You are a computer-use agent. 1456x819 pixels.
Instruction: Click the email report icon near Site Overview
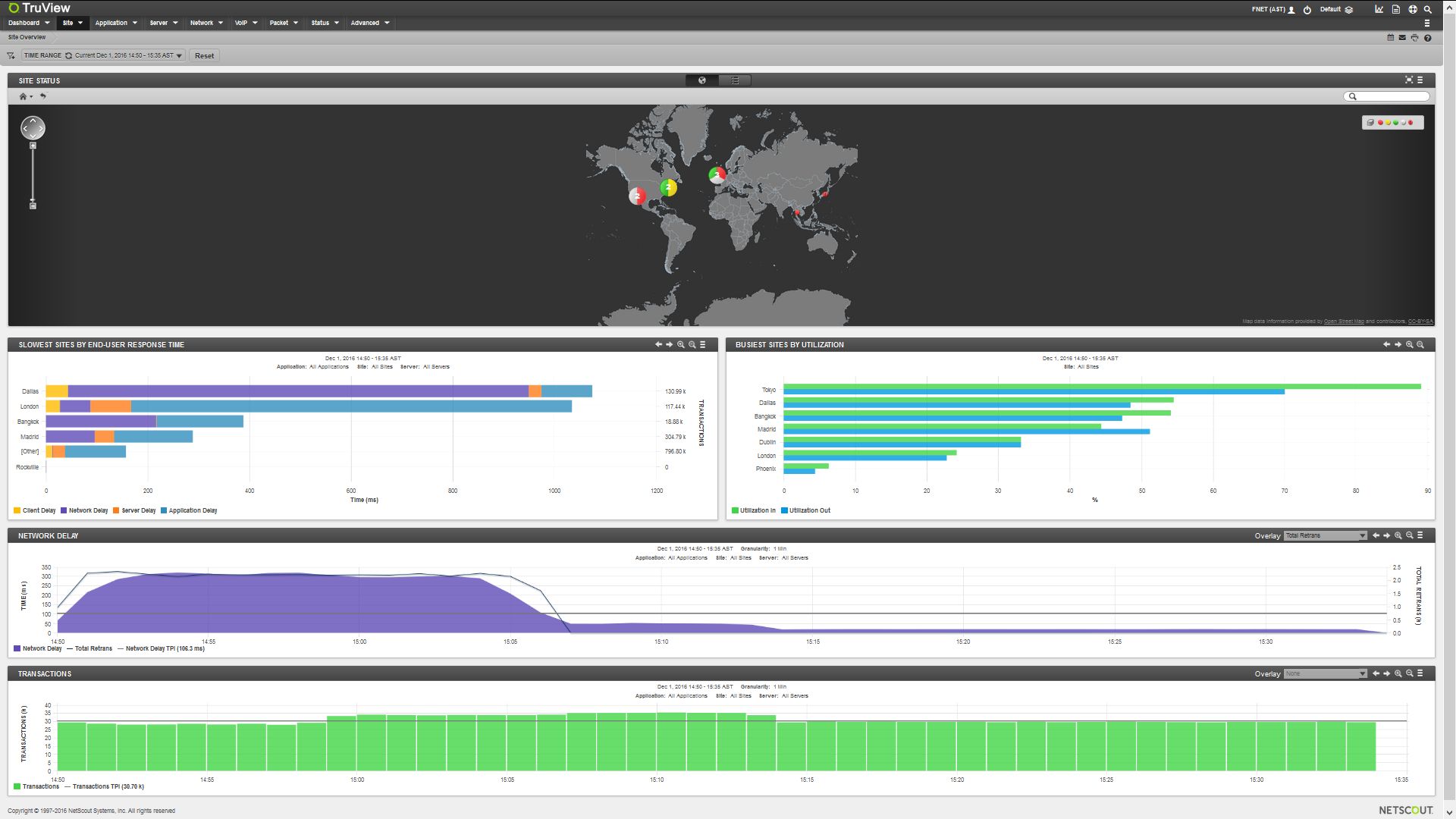pos(1401,36)
